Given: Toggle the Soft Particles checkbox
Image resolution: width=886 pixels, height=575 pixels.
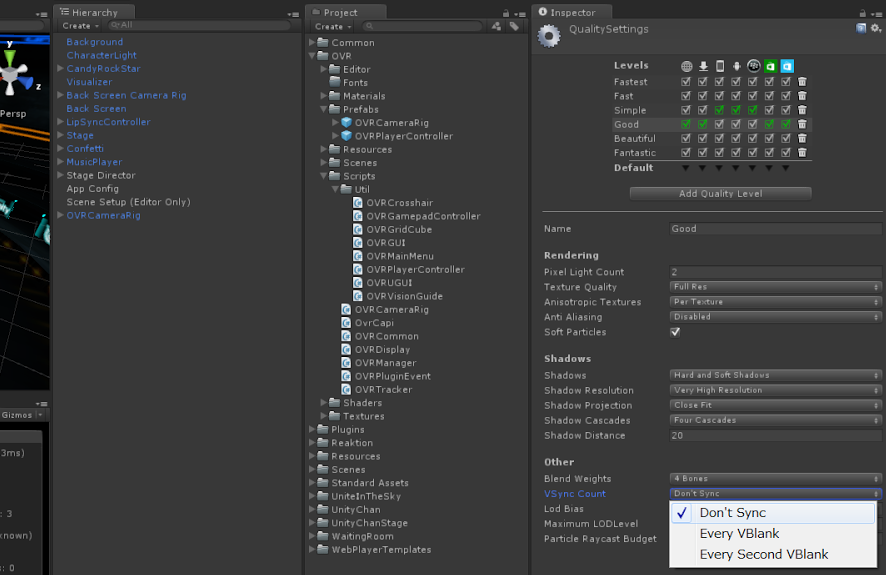Looking at the screenshot, I should click(675, 332).
